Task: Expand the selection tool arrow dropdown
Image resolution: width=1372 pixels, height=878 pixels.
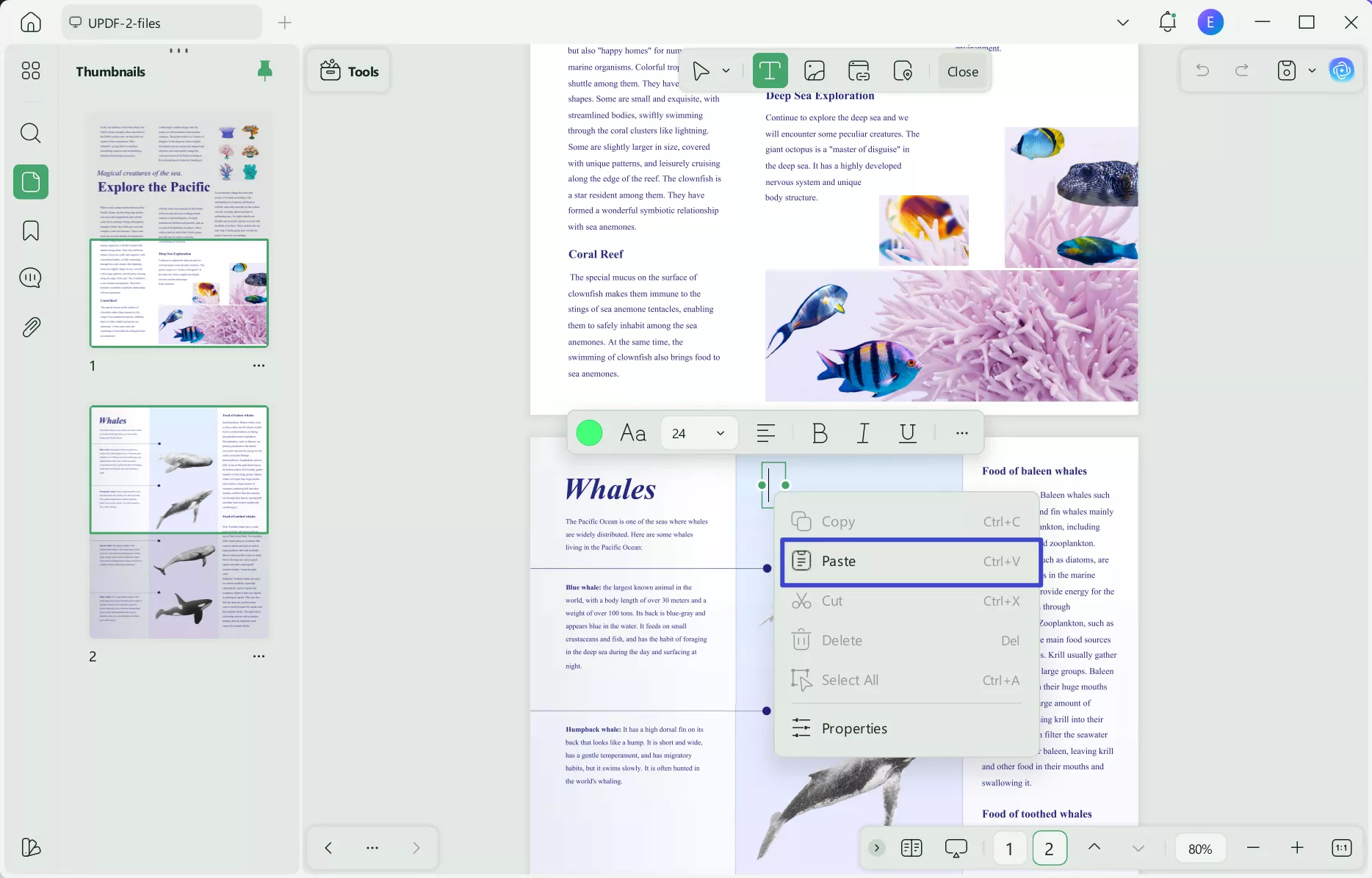Action: (726, 70)
